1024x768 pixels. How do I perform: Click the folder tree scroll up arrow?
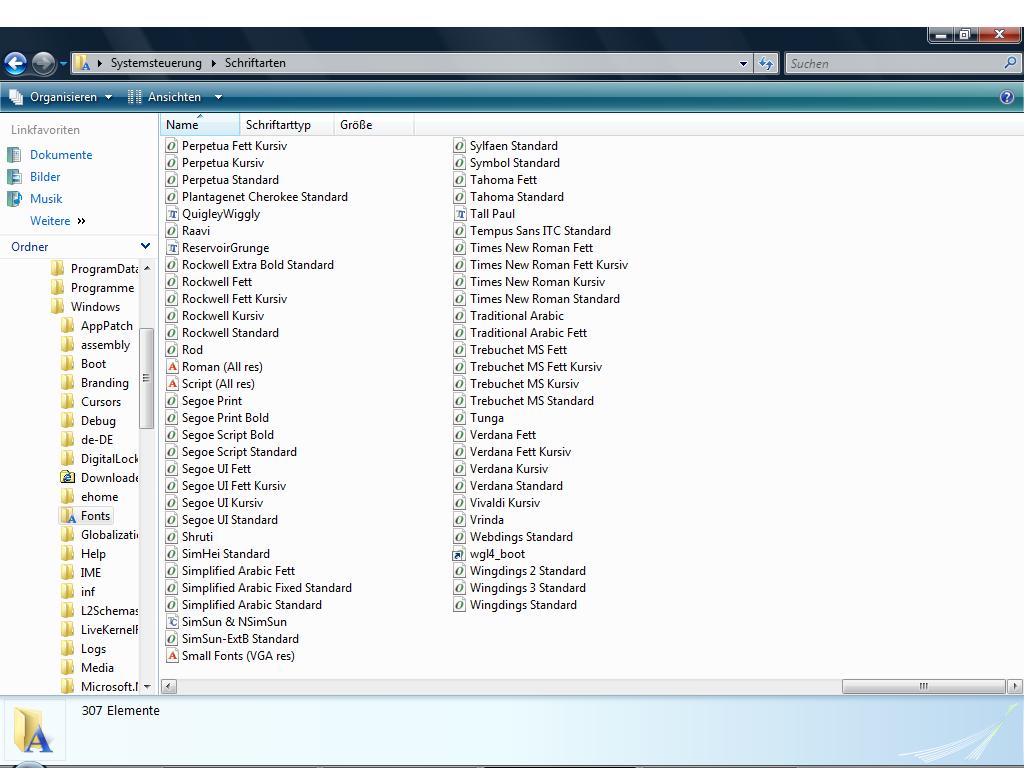(x=147, y=268)
